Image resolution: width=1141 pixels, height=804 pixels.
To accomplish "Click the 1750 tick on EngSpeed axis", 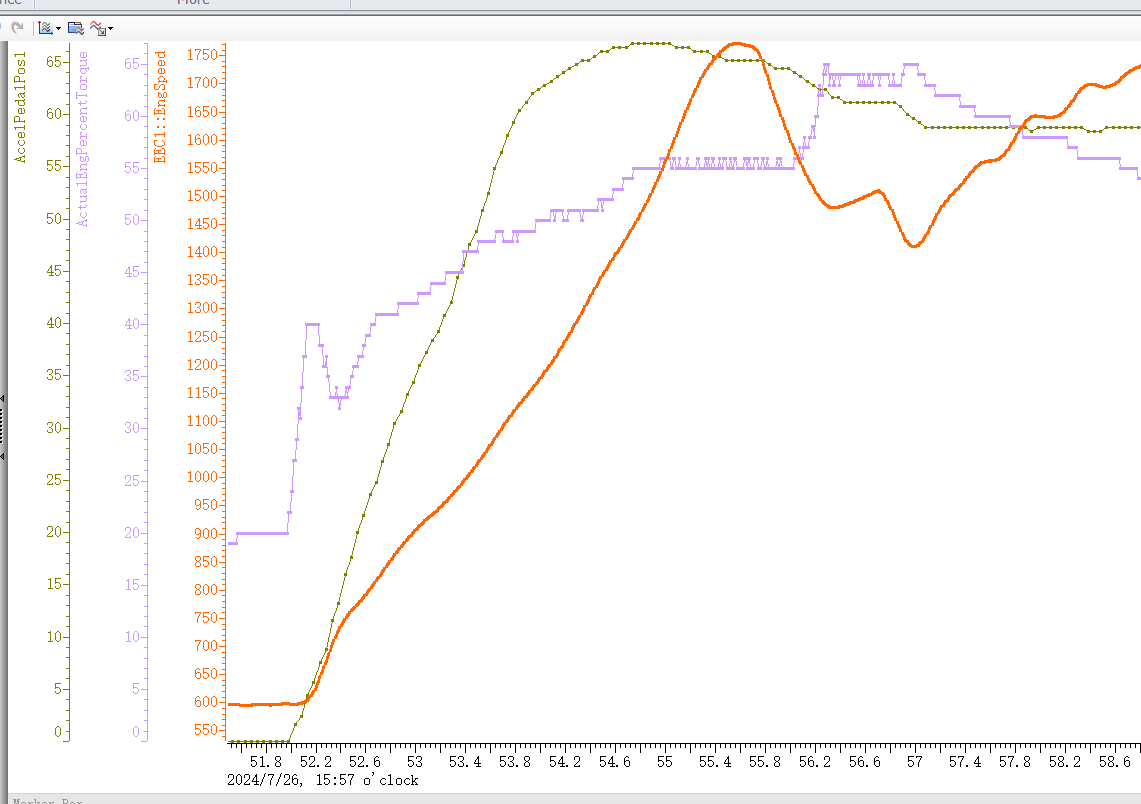I will pos(202,55).
